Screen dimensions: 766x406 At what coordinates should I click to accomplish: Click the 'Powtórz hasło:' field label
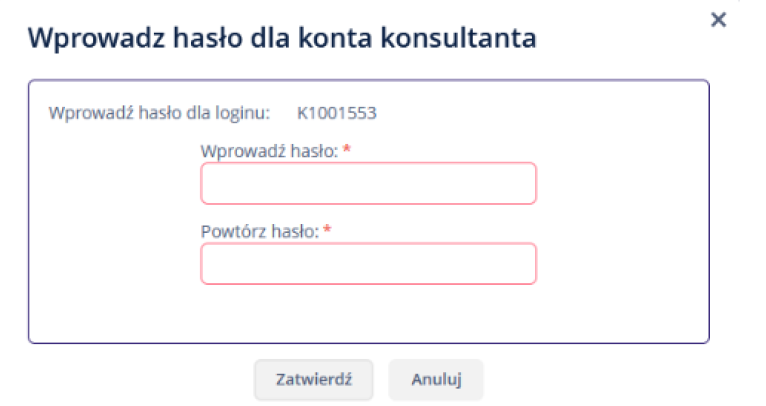coord(259,231)
